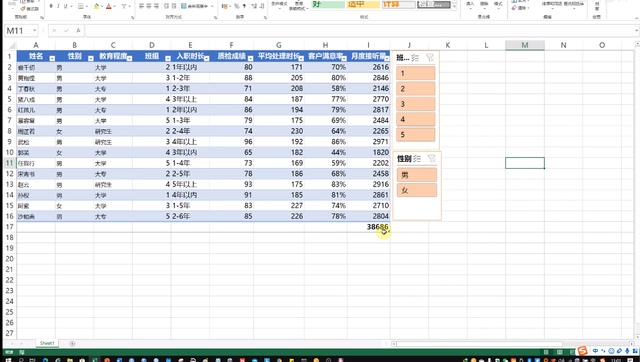
Task: Cancel formula entry X icon
Action: pyautogui.click(x=54, y=31)
